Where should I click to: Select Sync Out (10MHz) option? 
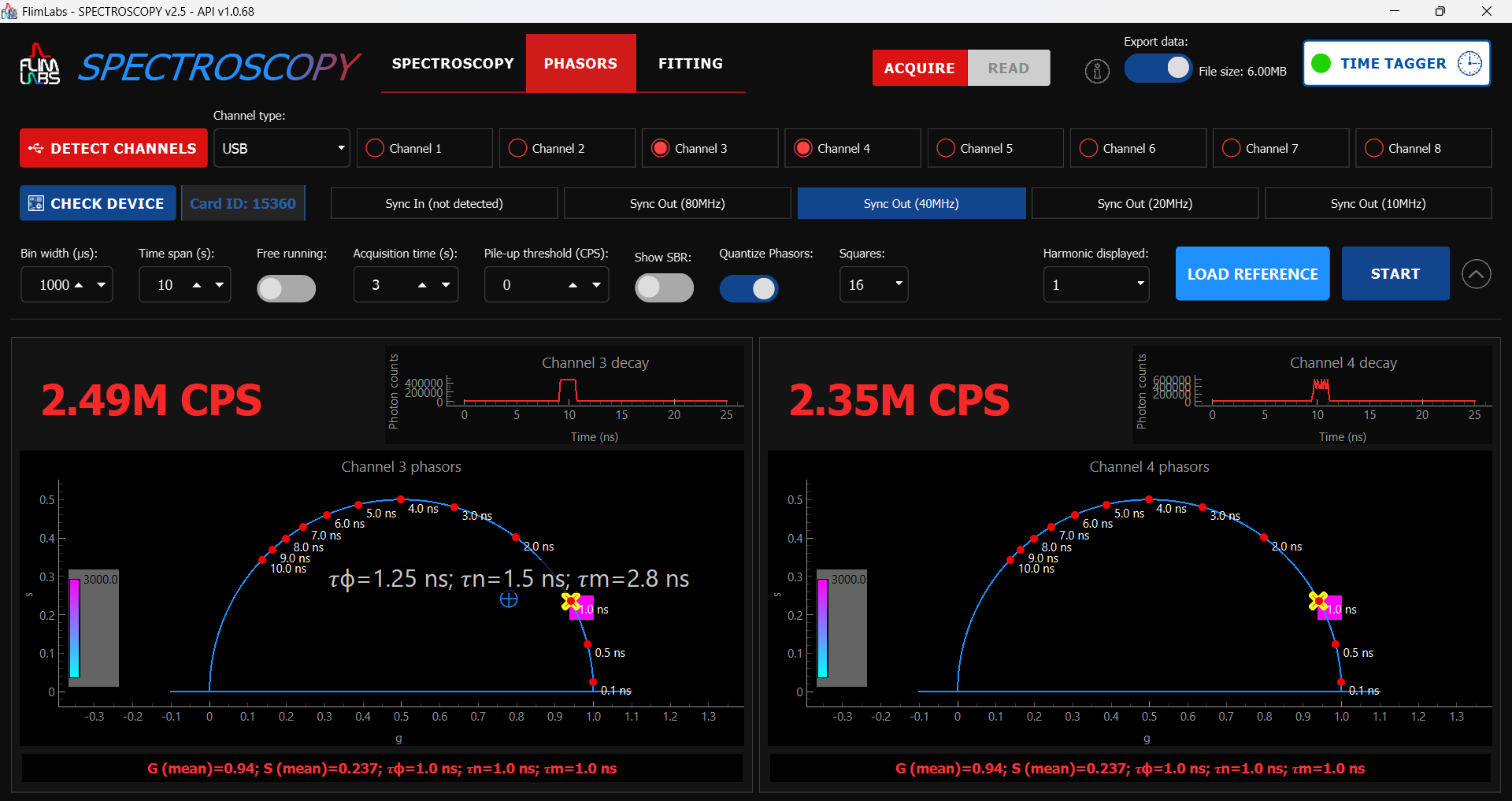1378,203
